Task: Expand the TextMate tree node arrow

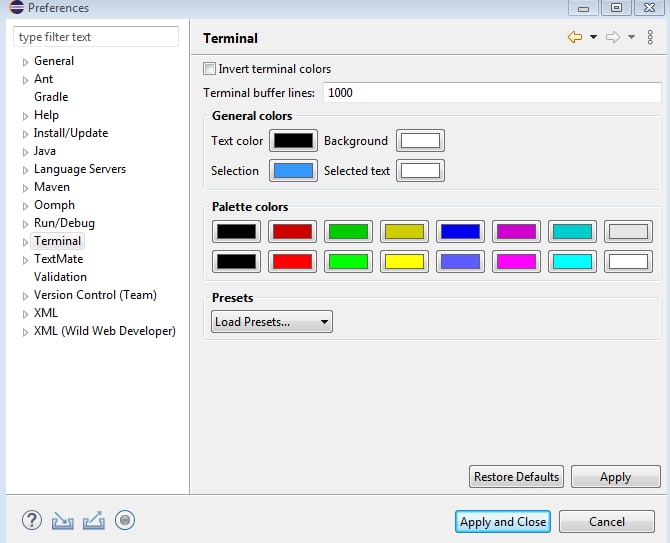Action: click(x=25, y=260)
